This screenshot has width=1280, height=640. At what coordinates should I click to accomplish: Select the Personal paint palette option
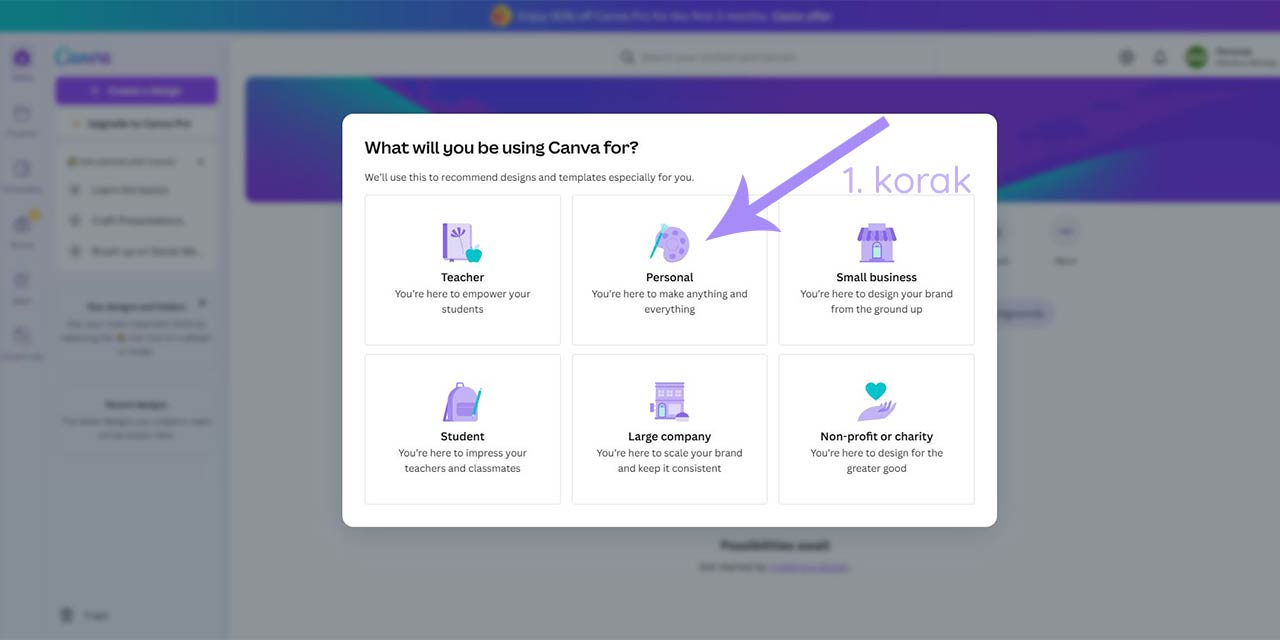(669, 243)
